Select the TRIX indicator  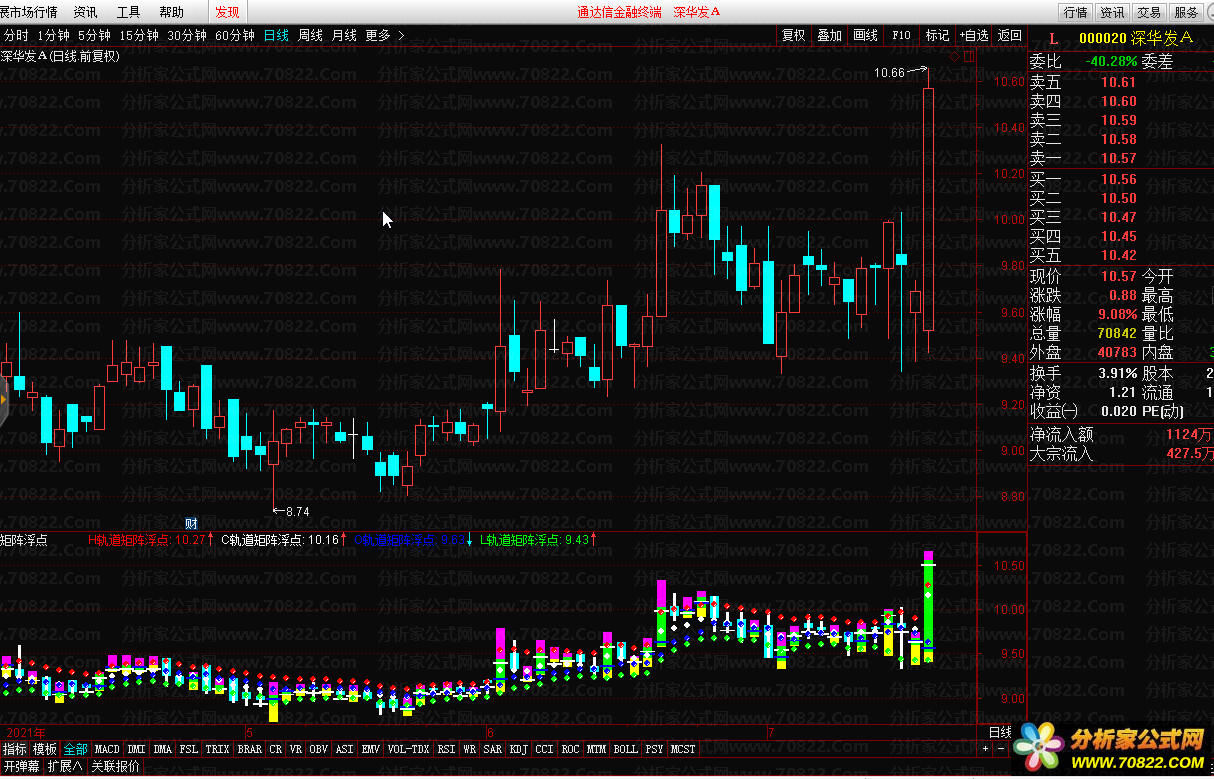click(218, 749)
